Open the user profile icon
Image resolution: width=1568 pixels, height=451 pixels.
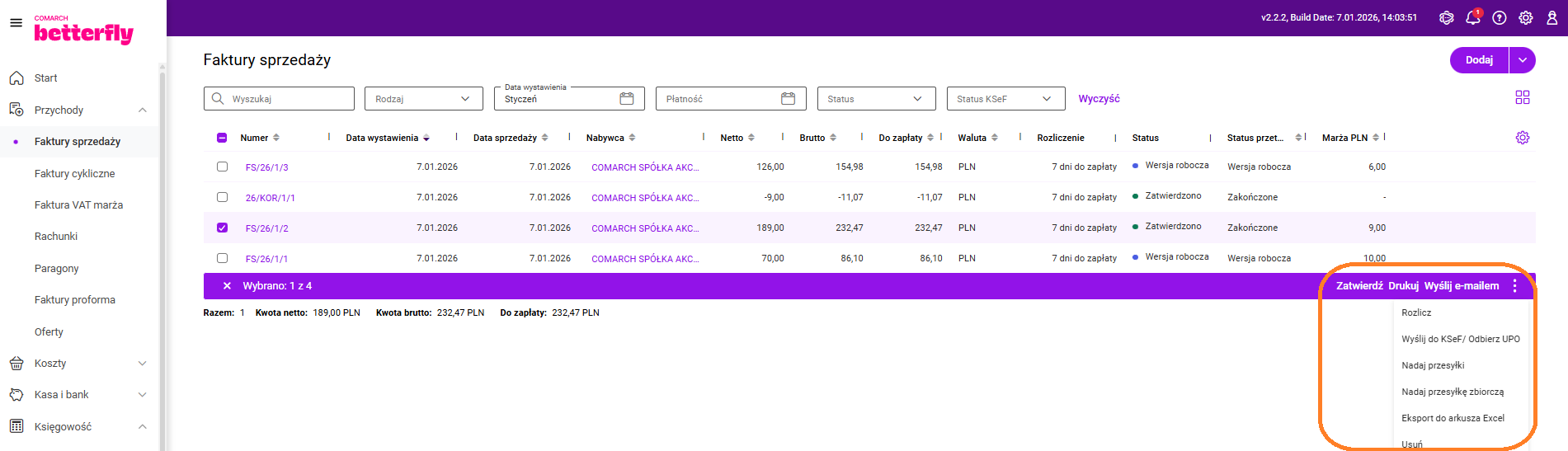point(1552,17)
